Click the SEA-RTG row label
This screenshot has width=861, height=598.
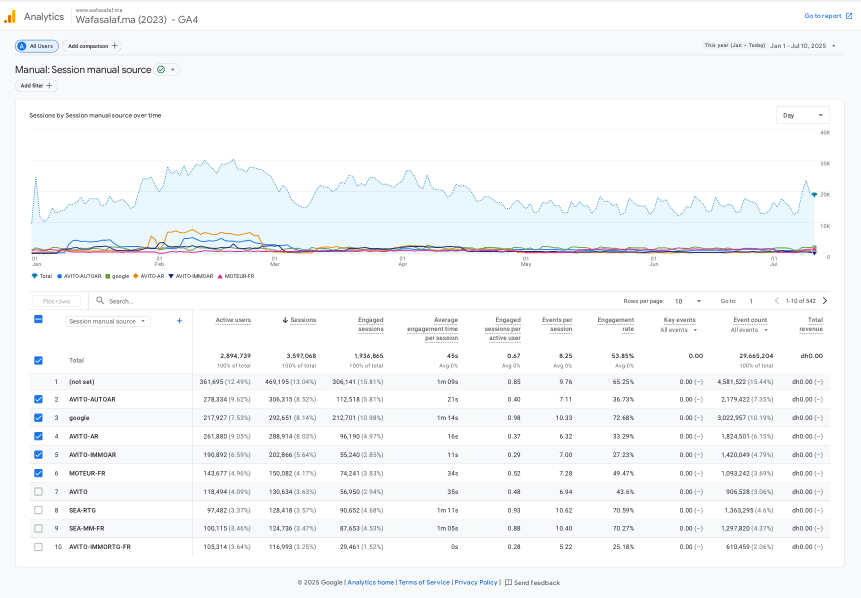82,510
